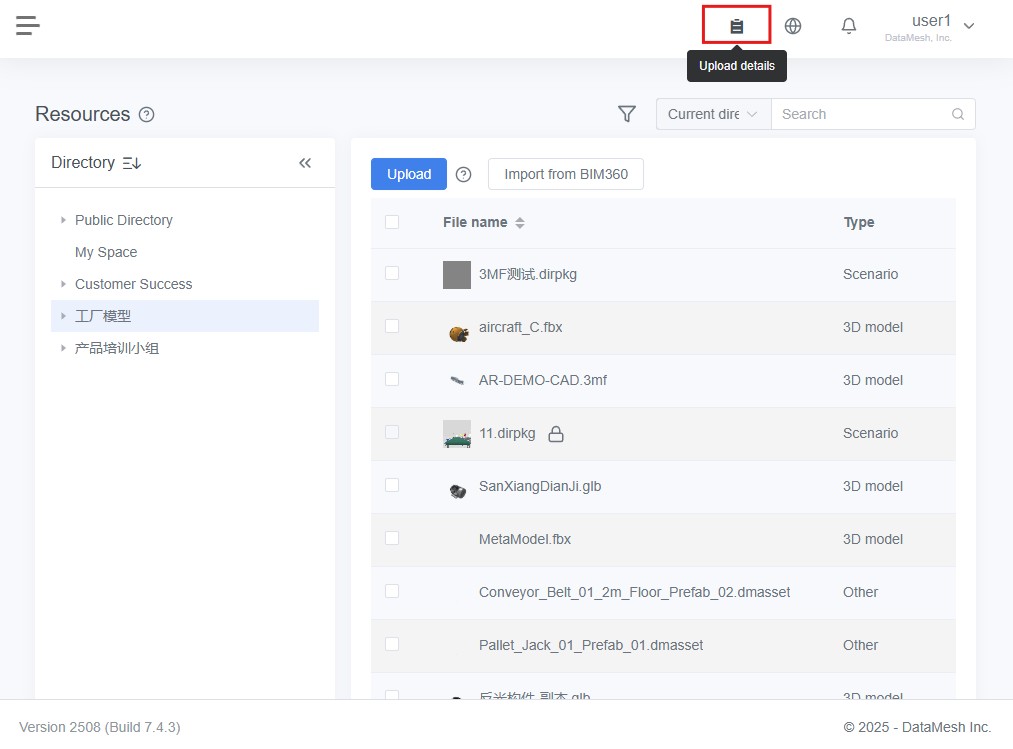
Task: Click the help icon beside Resources title
Action: (x=147, y=115)
